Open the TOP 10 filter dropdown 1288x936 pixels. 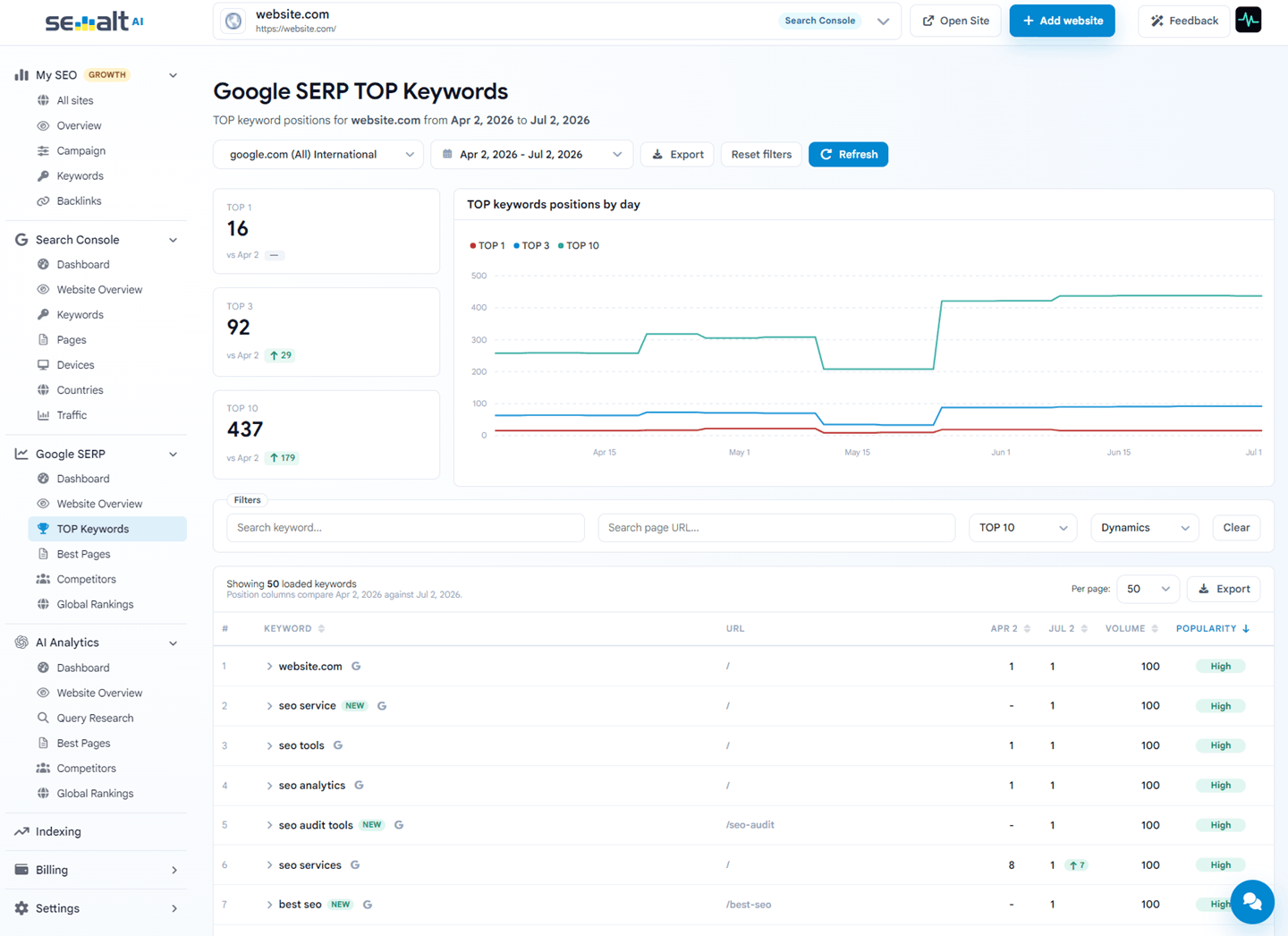pyautogui.click(x=1023, y=527)
